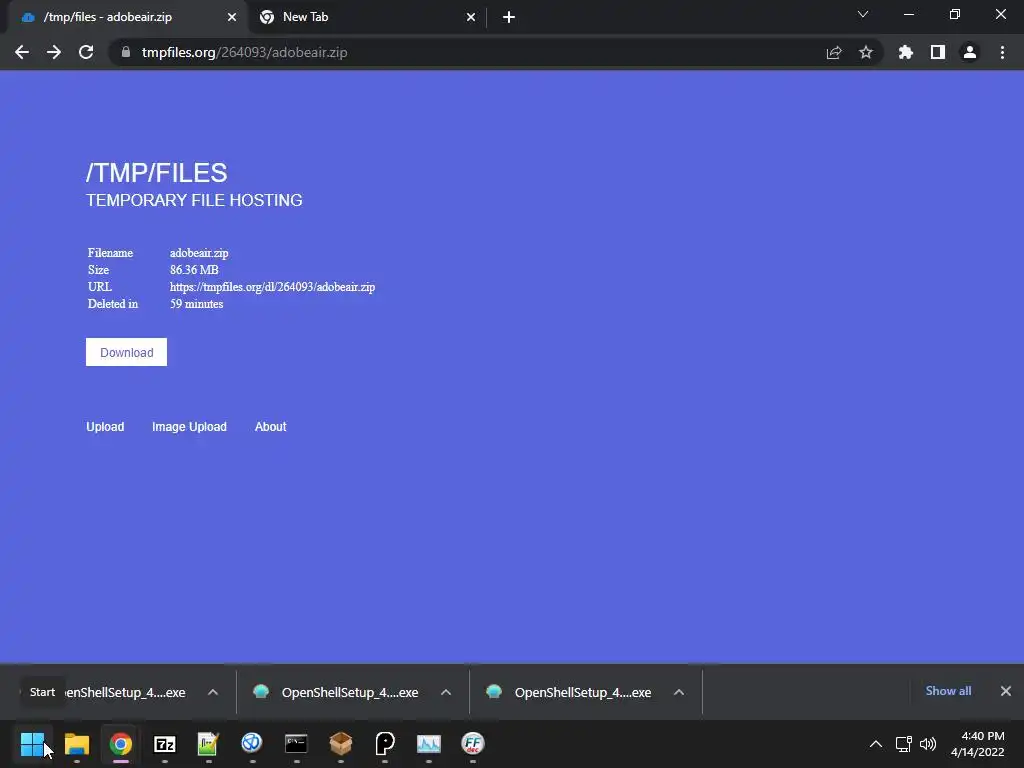Download the adobeair.zip file
The image size is (1024, 768).
click(126, 352)
